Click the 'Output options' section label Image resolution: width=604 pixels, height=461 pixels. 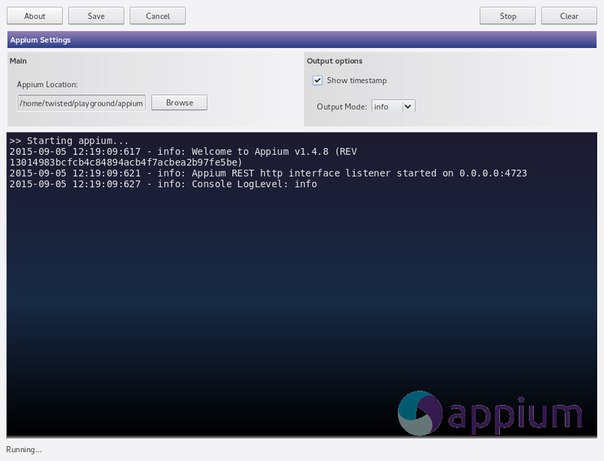click(334, 61)
